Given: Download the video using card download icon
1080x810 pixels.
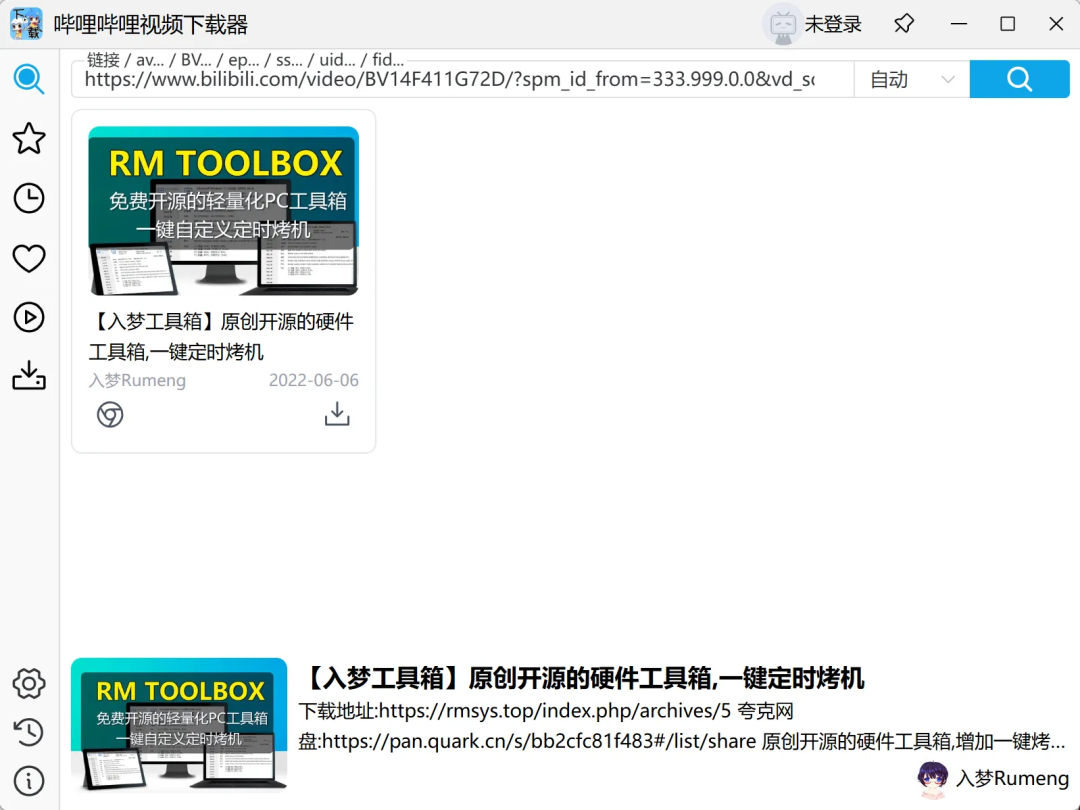Looking at the screenshot, I should 337,414.
